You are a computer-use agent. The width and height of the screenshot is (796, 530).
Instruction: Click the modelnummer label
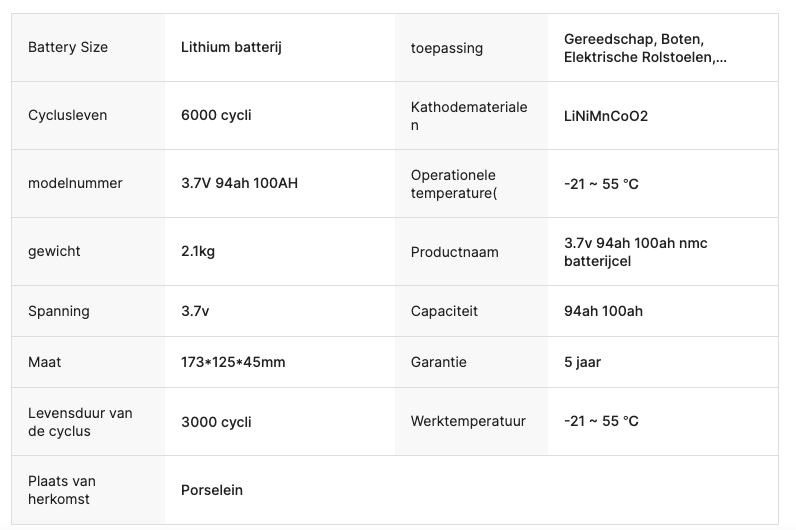pyautogui.click(x=75, y=183)
